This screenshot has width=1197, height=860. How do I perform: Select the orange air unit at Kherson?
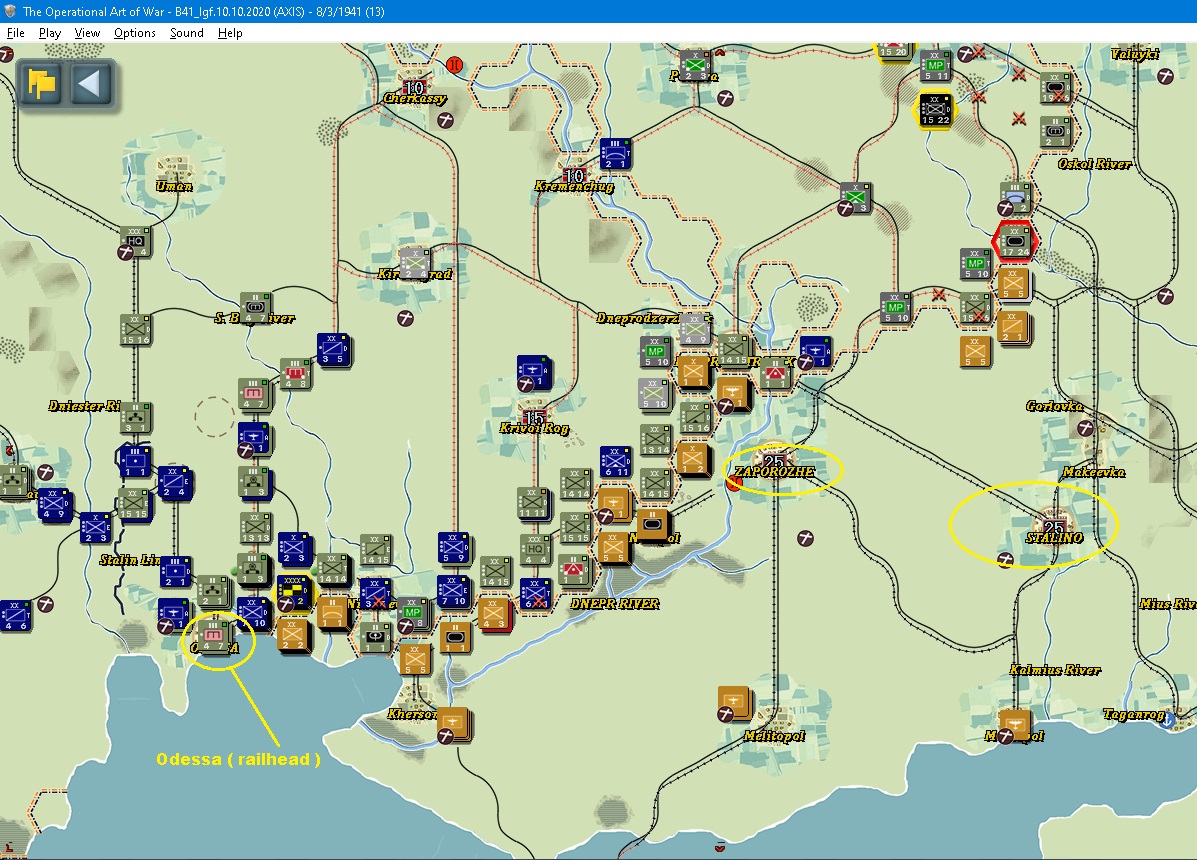click(453, 724)
